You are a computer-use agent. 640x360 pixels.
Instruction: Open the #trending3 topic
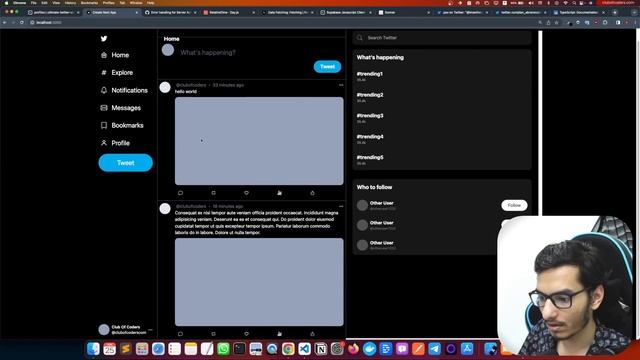pos(370,116)
